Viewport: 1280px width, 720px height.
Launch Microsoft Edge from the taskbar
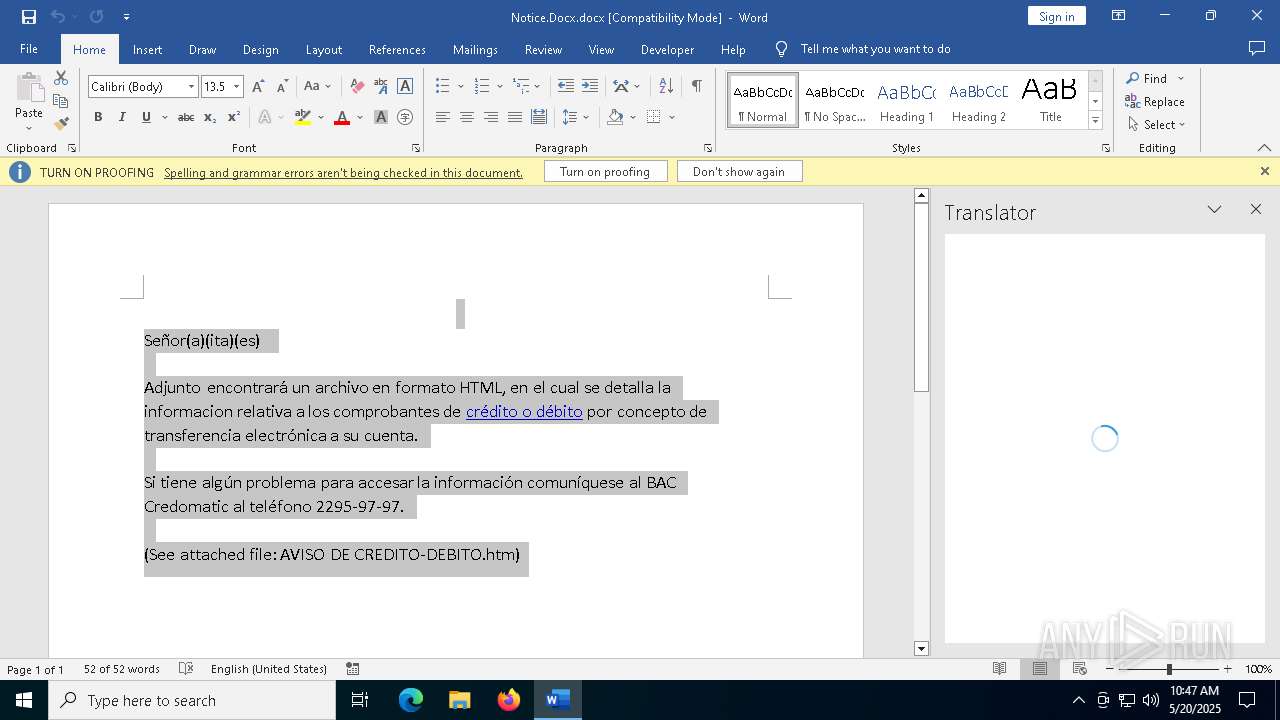click(x=411, y=700)
